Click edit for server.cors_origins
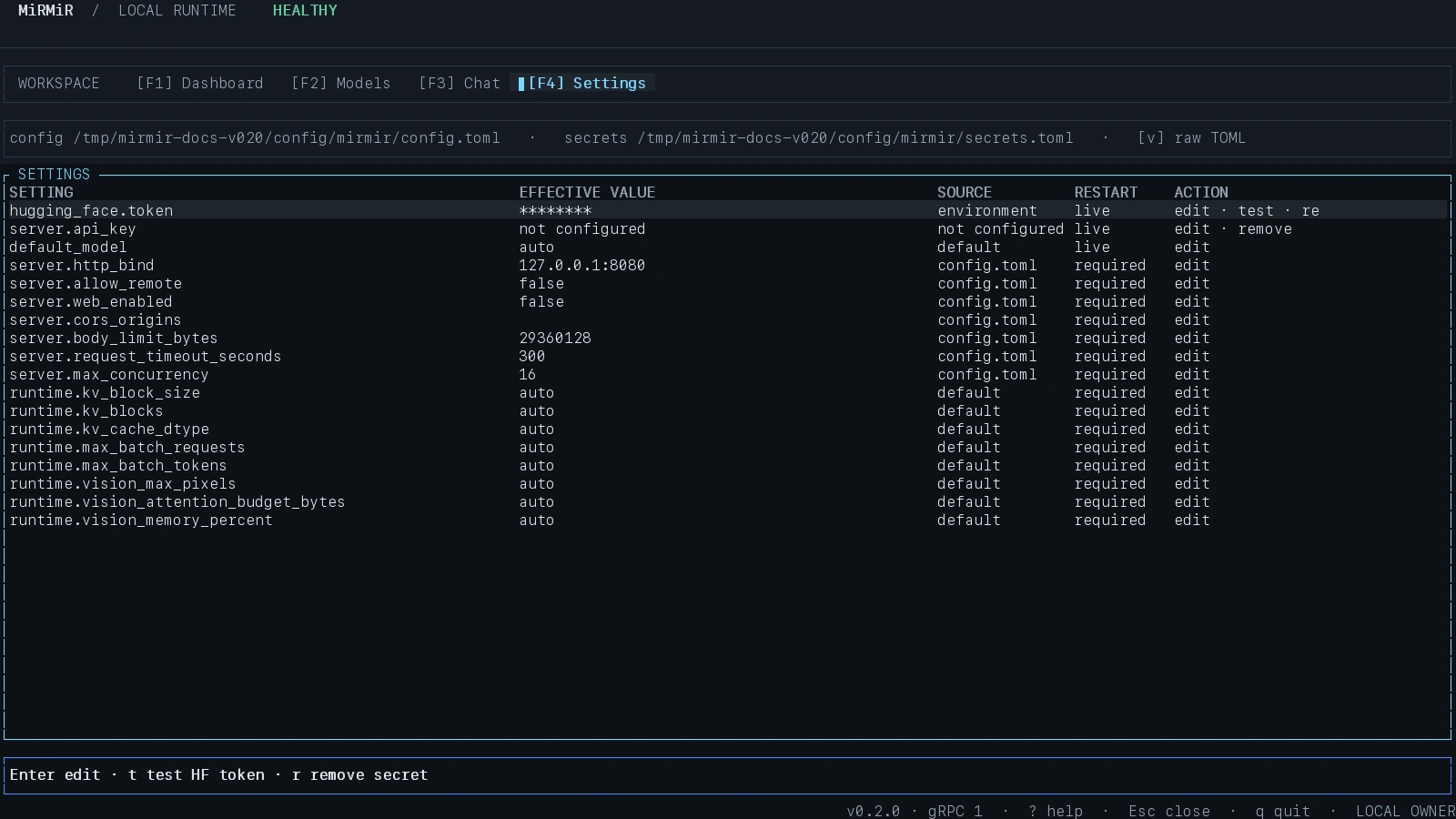The width and height of the screenshot is (1456, 819). (x=1192, y=319)
